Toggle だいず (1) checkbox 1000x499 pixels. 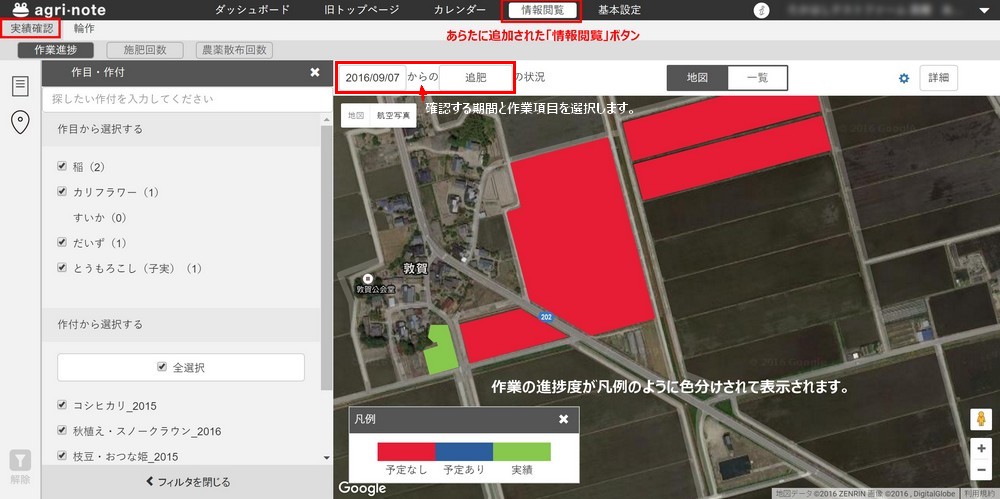pos(62,242)
